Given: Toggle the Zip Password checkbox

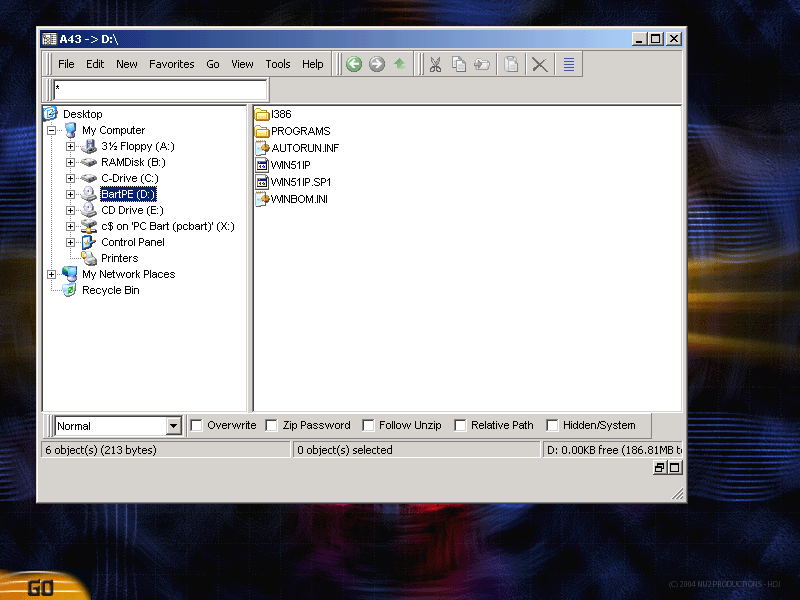Looking at the screenshot, I should click(x=272, y=425).
